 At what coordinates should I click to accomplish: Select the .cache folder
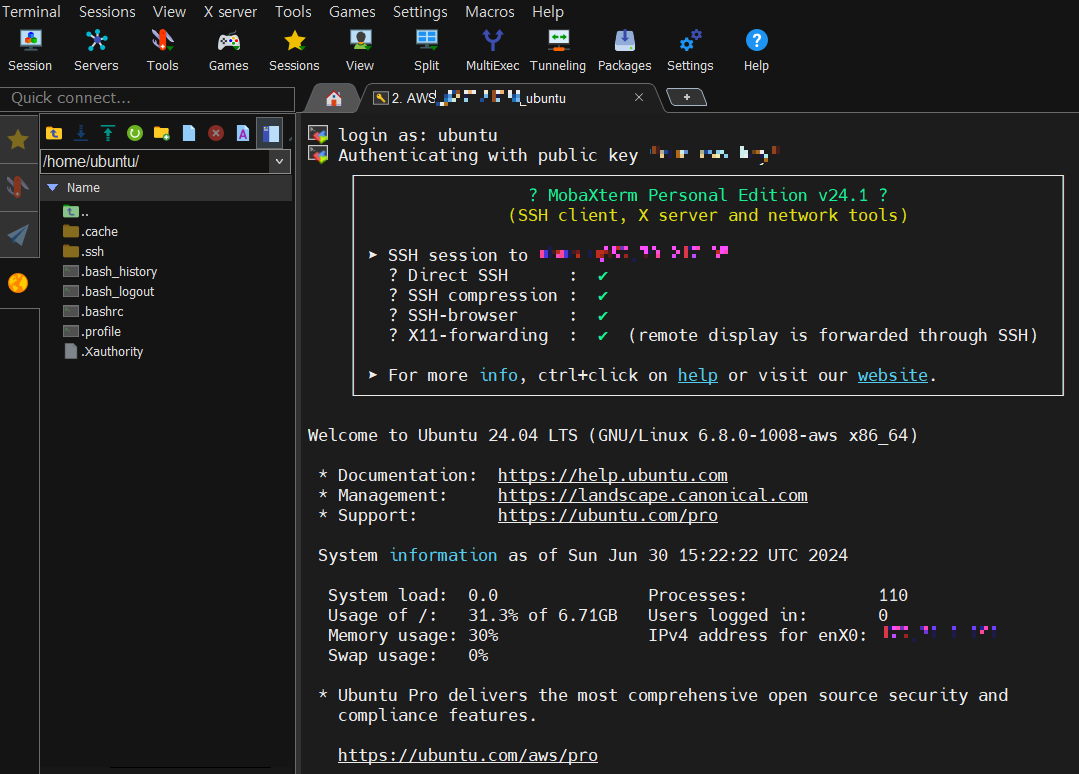[90, 232]
